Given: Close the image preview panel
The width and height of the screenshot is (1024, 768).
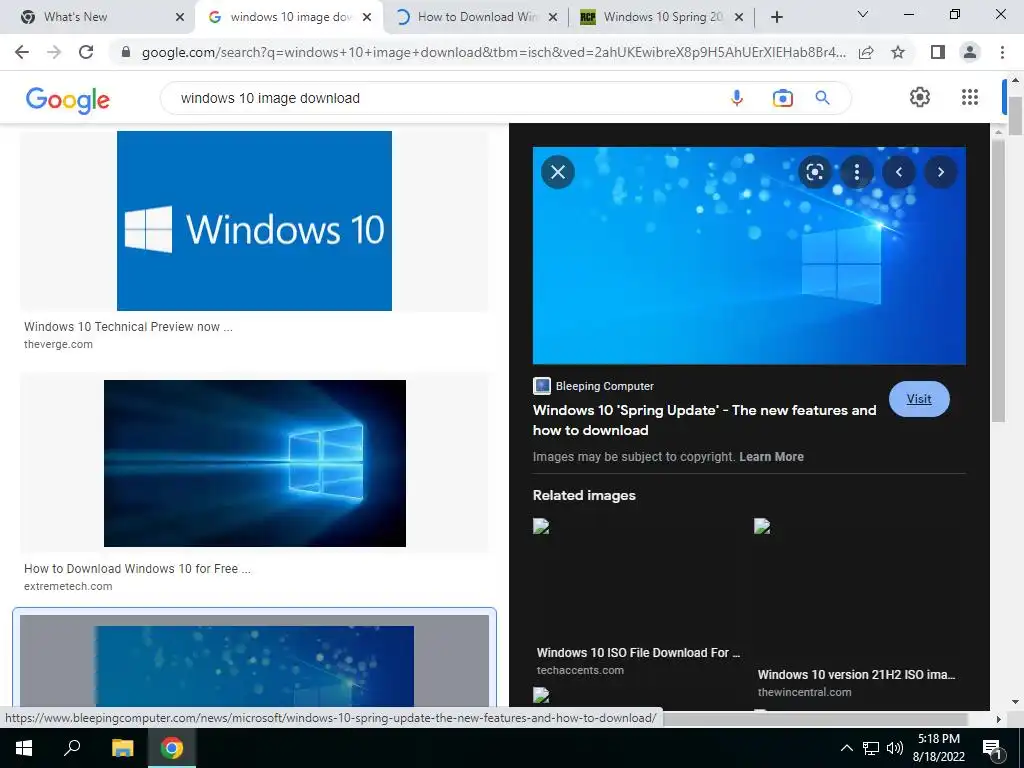Looking at the screenshot, I should pos(558,172).
